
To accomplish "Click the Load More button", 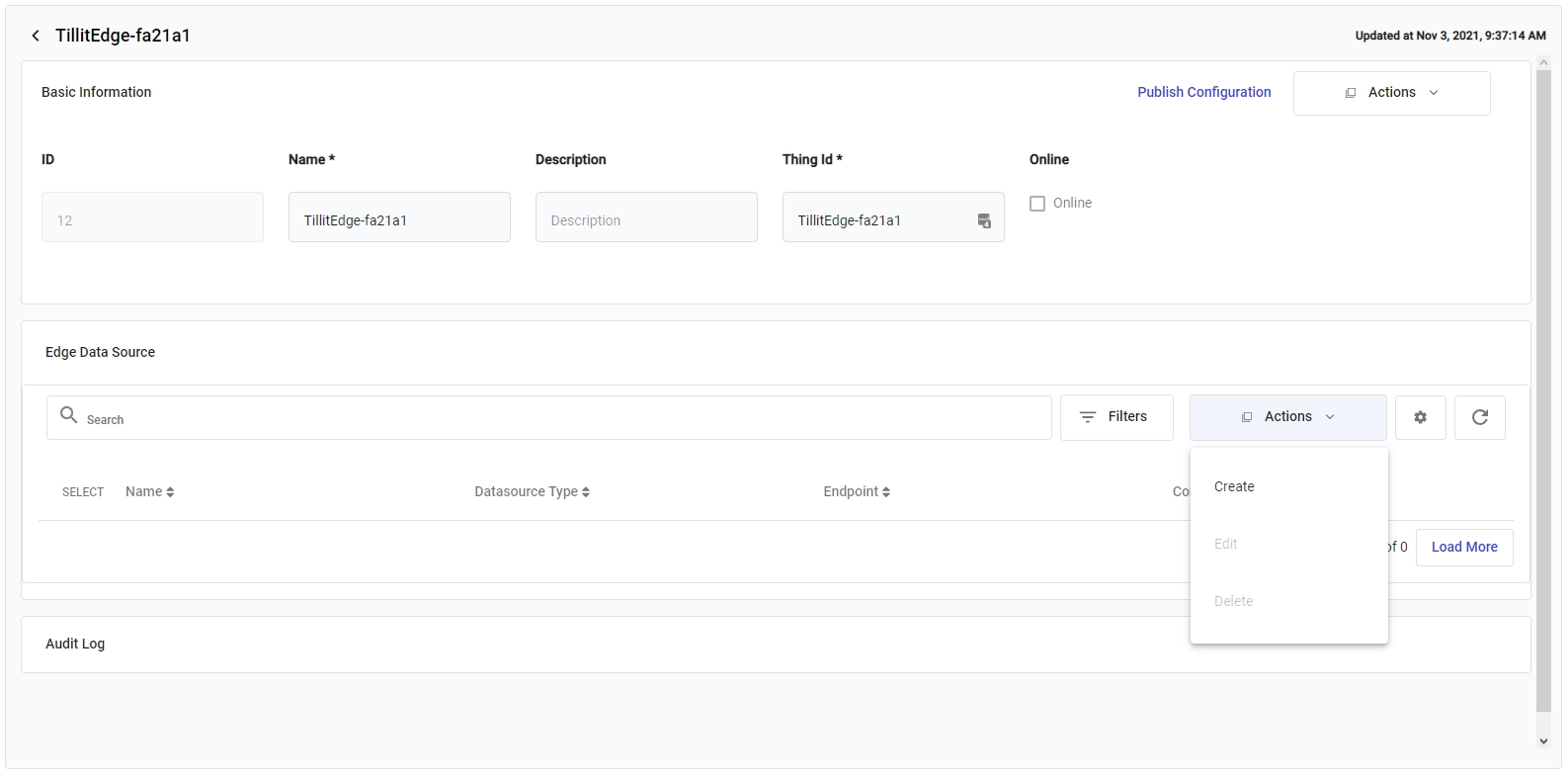I will tap(1463, 547).
